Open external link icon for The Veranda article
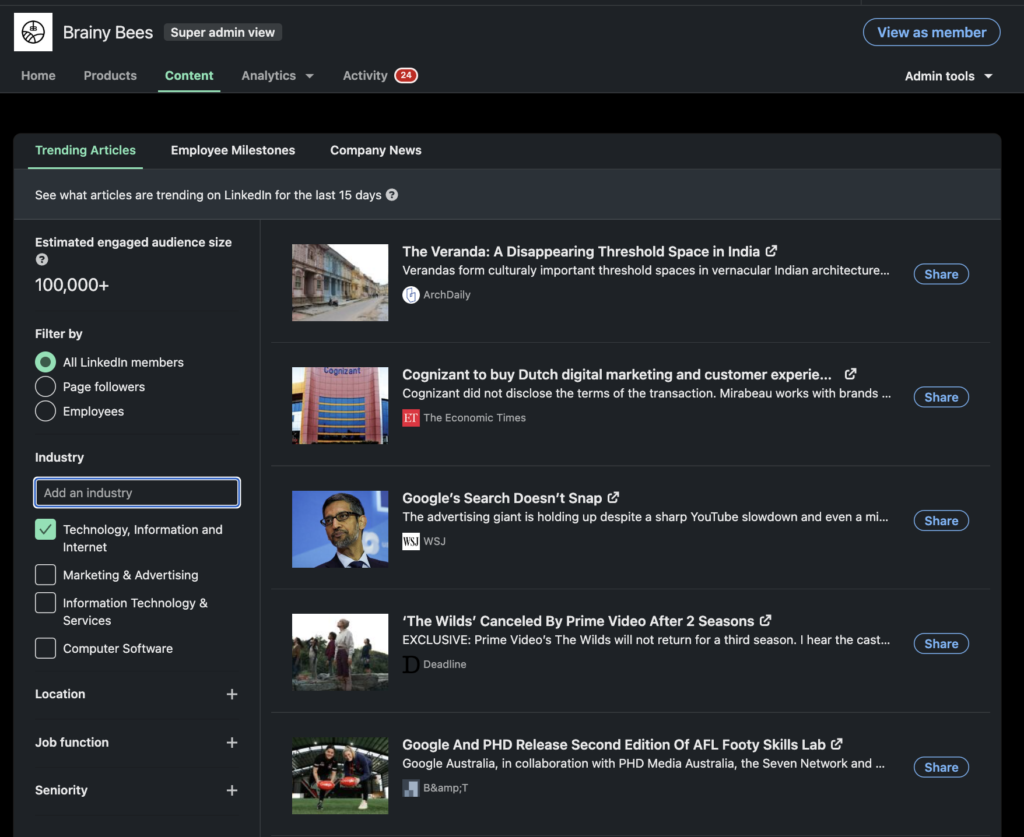1024x837 pixels. tap(771, 251)
